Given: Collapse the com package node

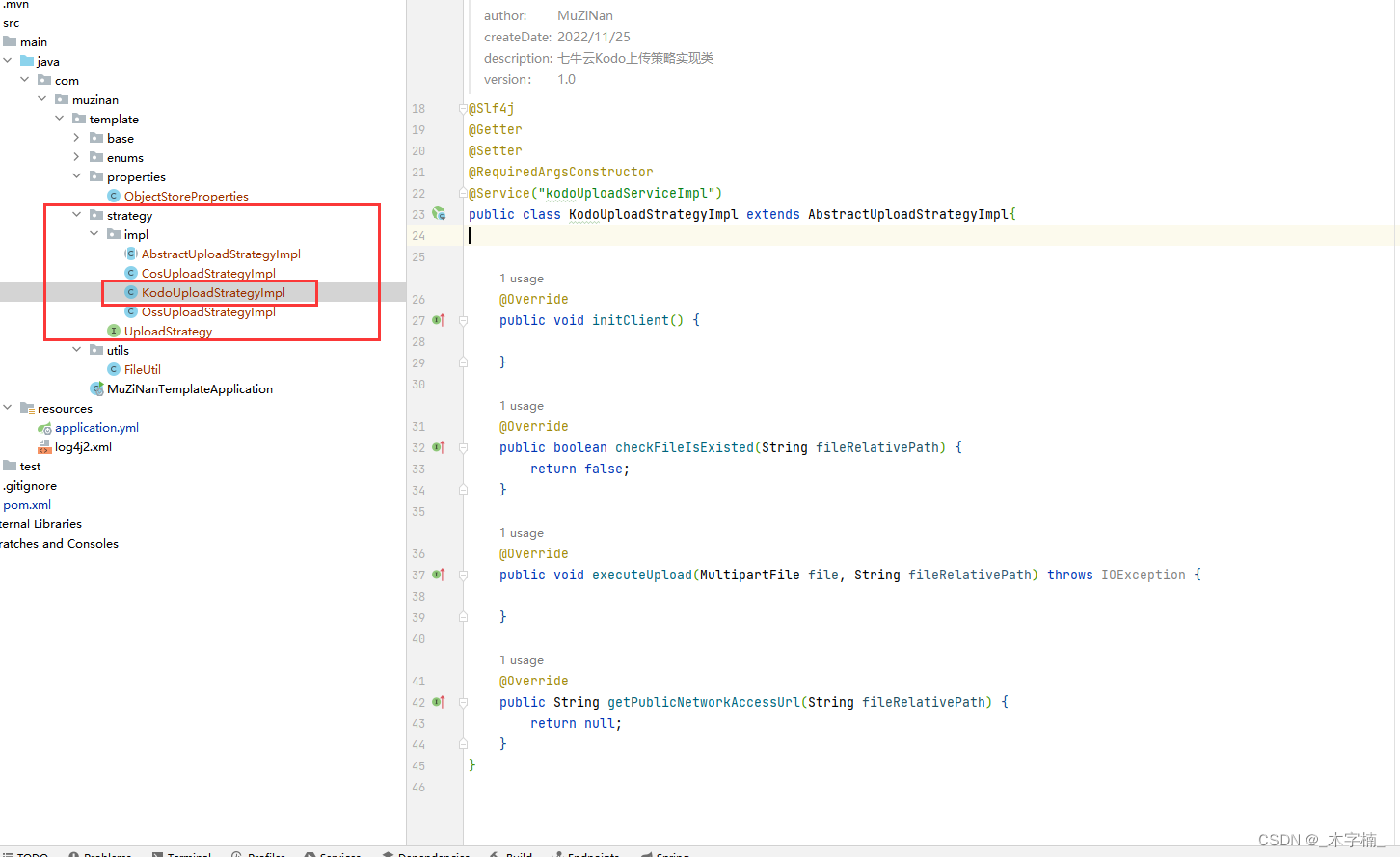Looking at the screenshot, I should pyautogui.click(x=25, y=80).
